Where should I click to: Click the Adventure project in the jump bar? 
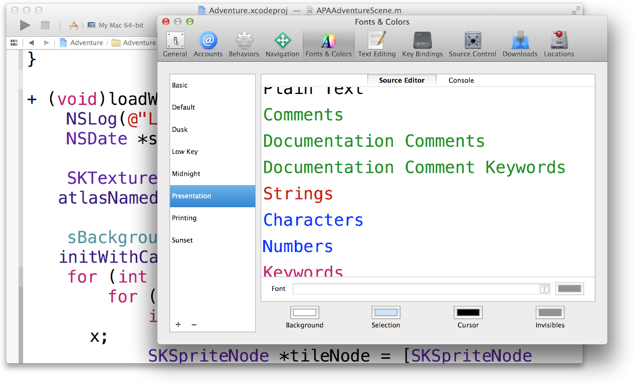pos(82,42)
